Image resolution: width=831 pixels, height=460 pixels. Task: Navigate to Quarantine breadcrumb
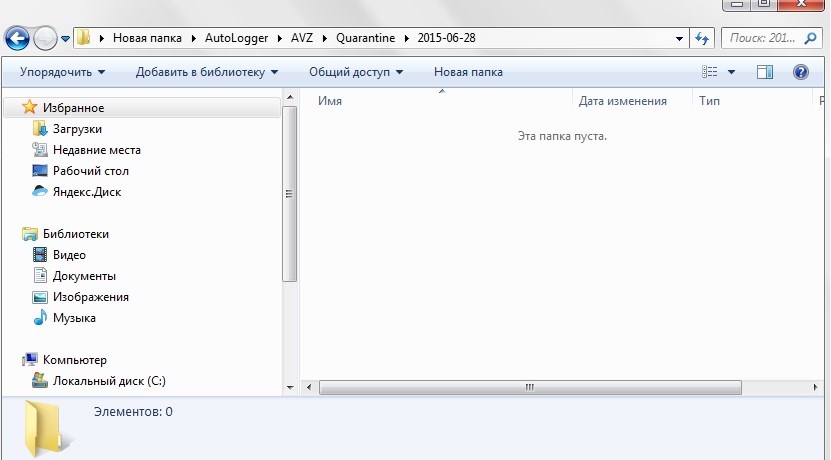click(365, 38)
